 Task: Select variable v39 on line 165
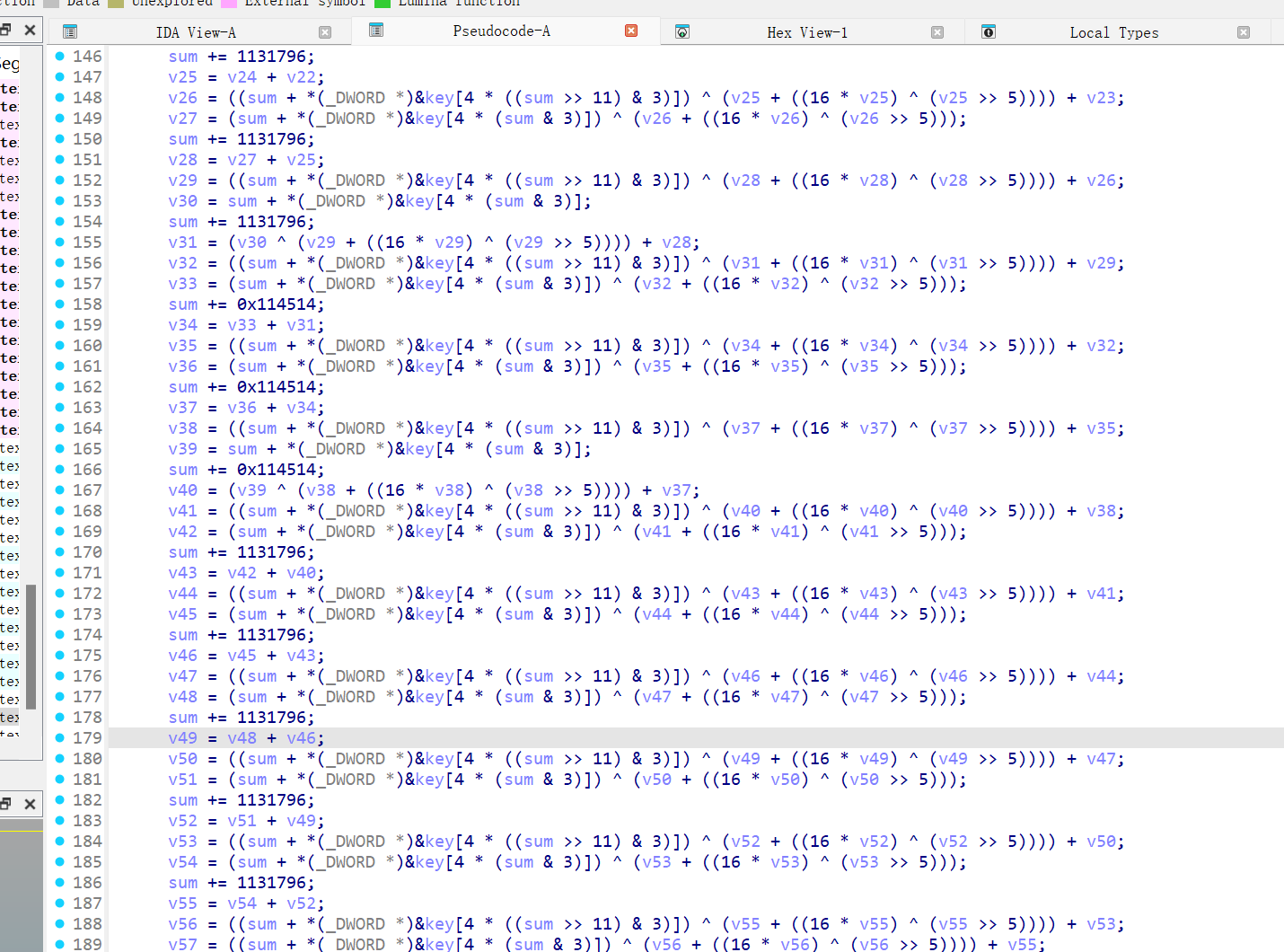[x=182, y=449]
